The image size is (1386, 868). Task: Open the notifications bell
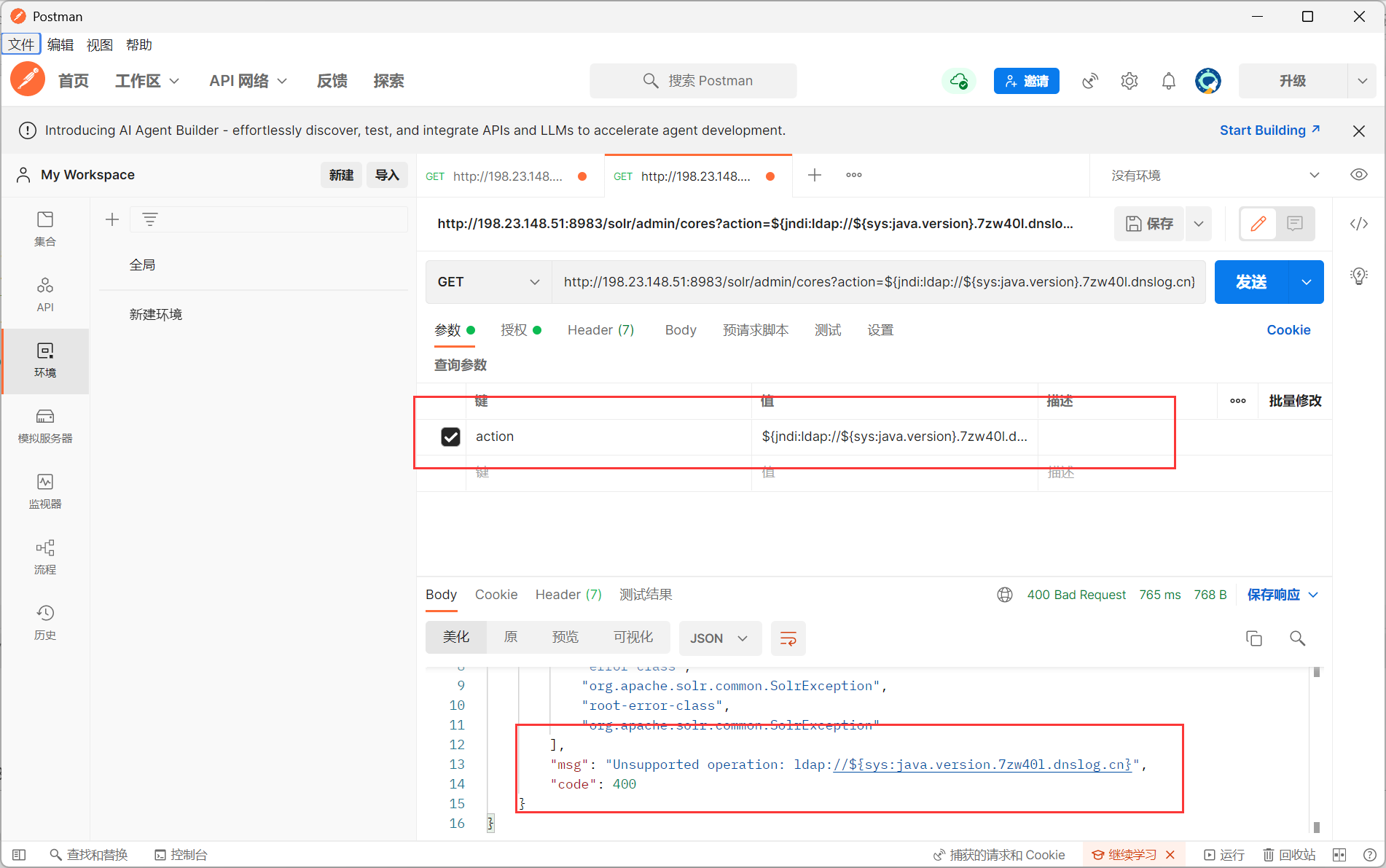point(1169,81)
